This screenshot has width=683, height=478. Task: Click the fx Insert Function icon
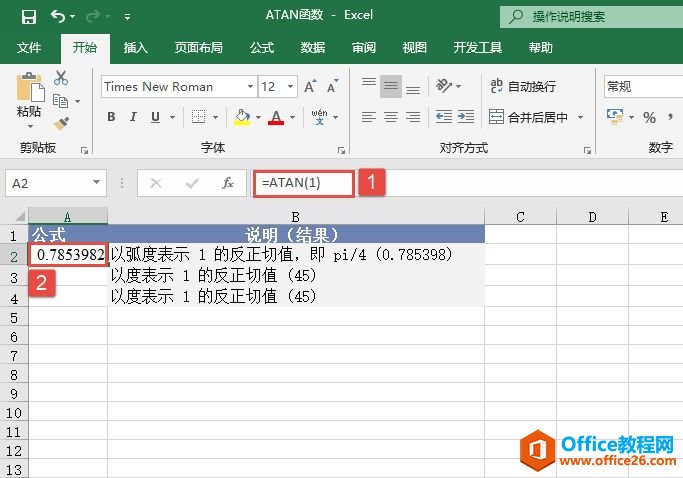click(x=227, y=183)
